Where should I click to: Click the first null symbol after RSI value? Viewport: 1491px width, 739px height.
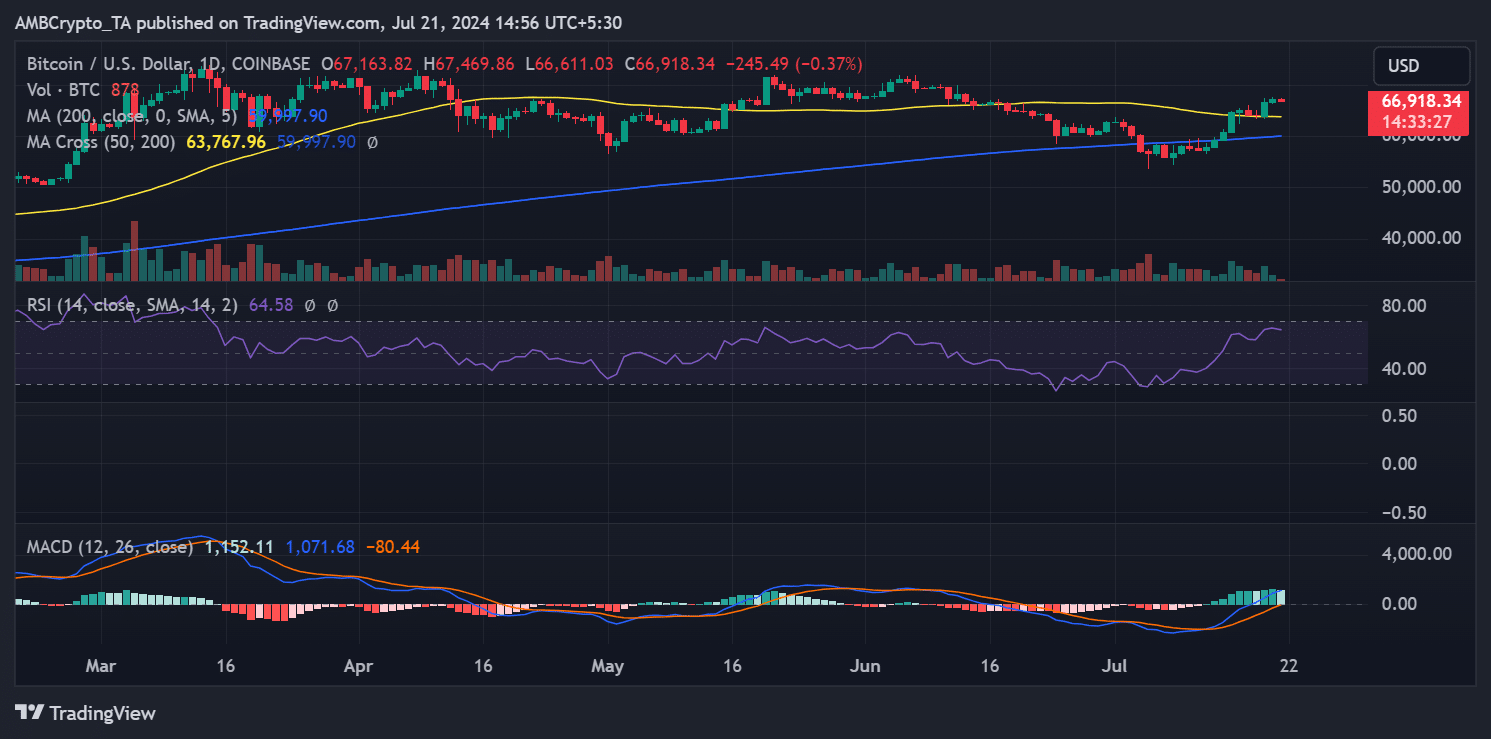pos(310,305)
